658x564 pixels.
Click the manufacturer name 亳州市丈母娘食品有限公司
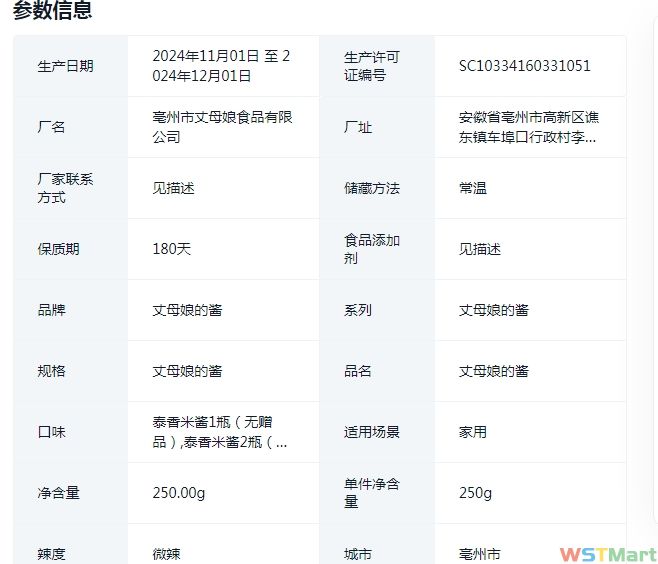[x=221, y=127]
